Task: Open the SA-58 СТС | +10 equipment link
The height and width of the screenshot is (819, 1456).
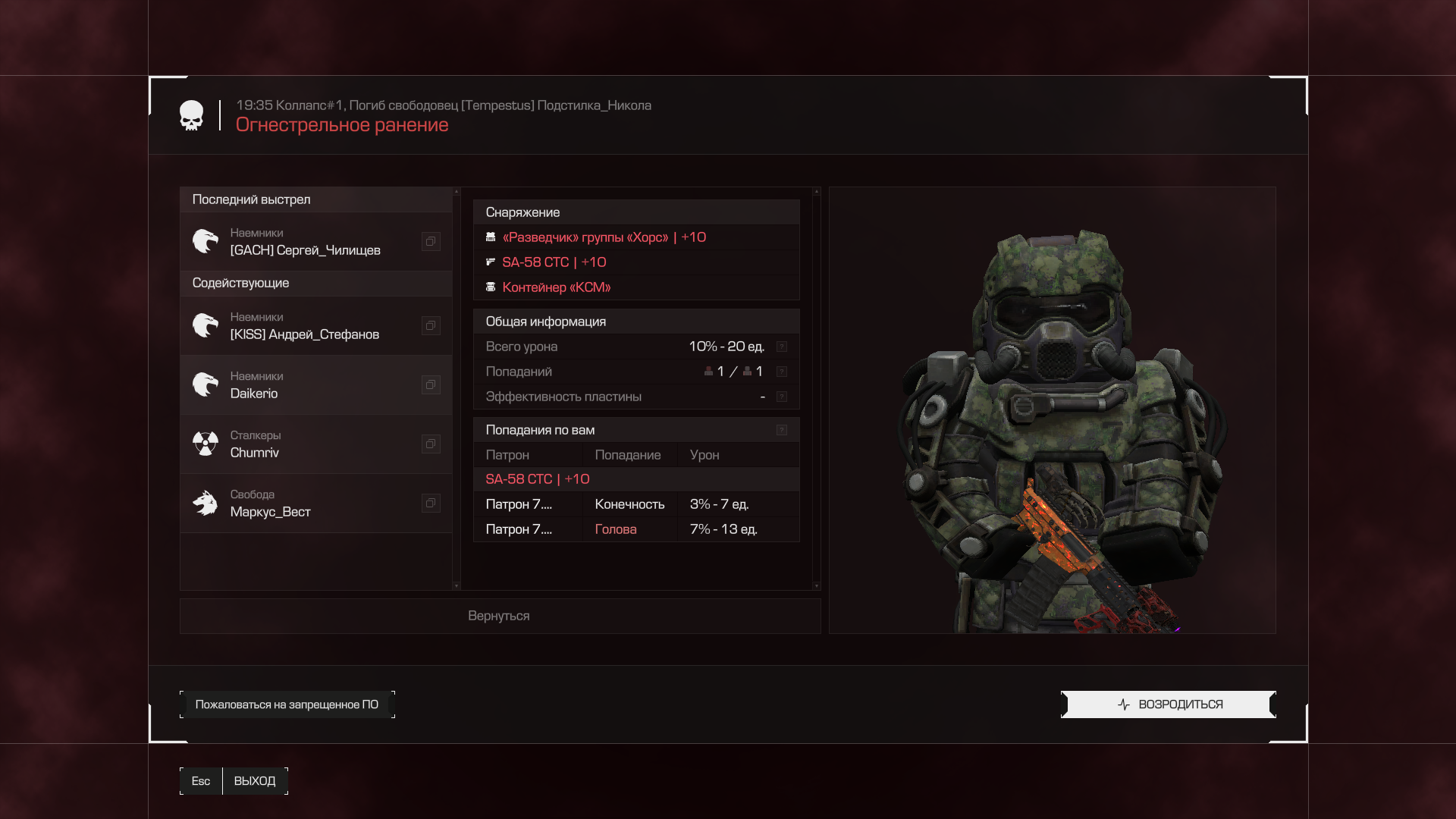Action: pos(554,262)
